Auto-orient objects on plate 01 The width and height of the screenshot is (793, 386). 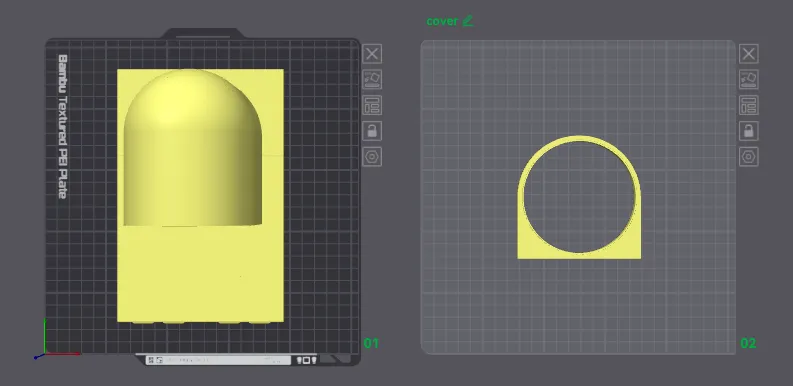click(372, 79)
